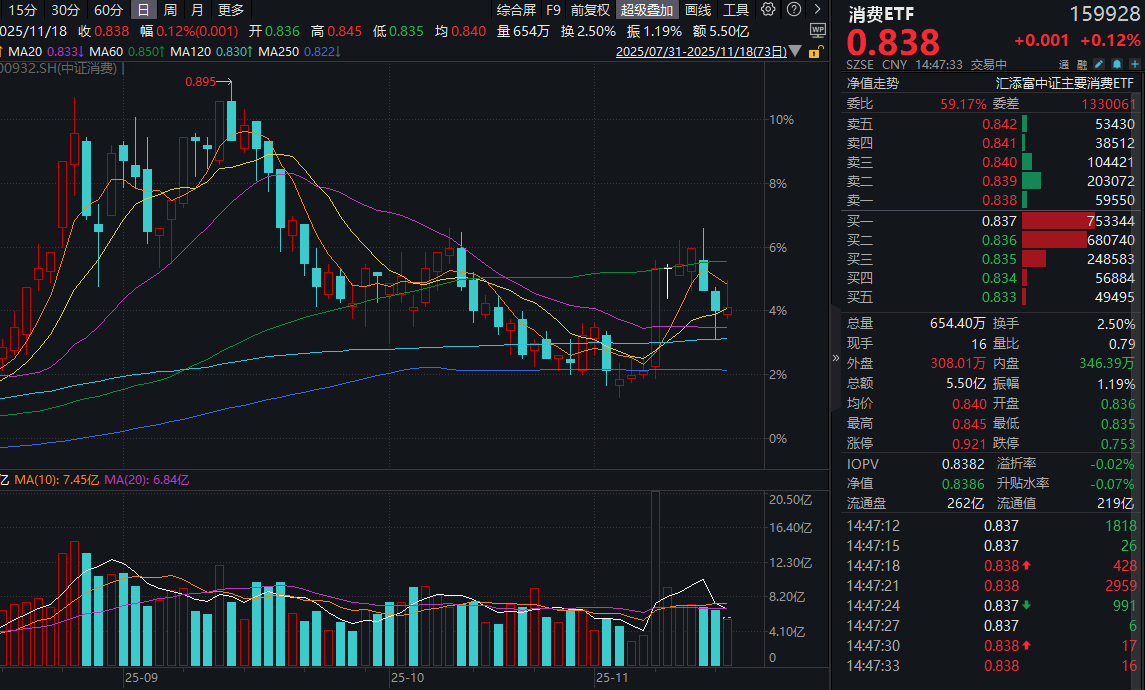The image size is (1145, 690).
Task: Add 消费ETF to watchlist via plus icon
Action: 1134,64
